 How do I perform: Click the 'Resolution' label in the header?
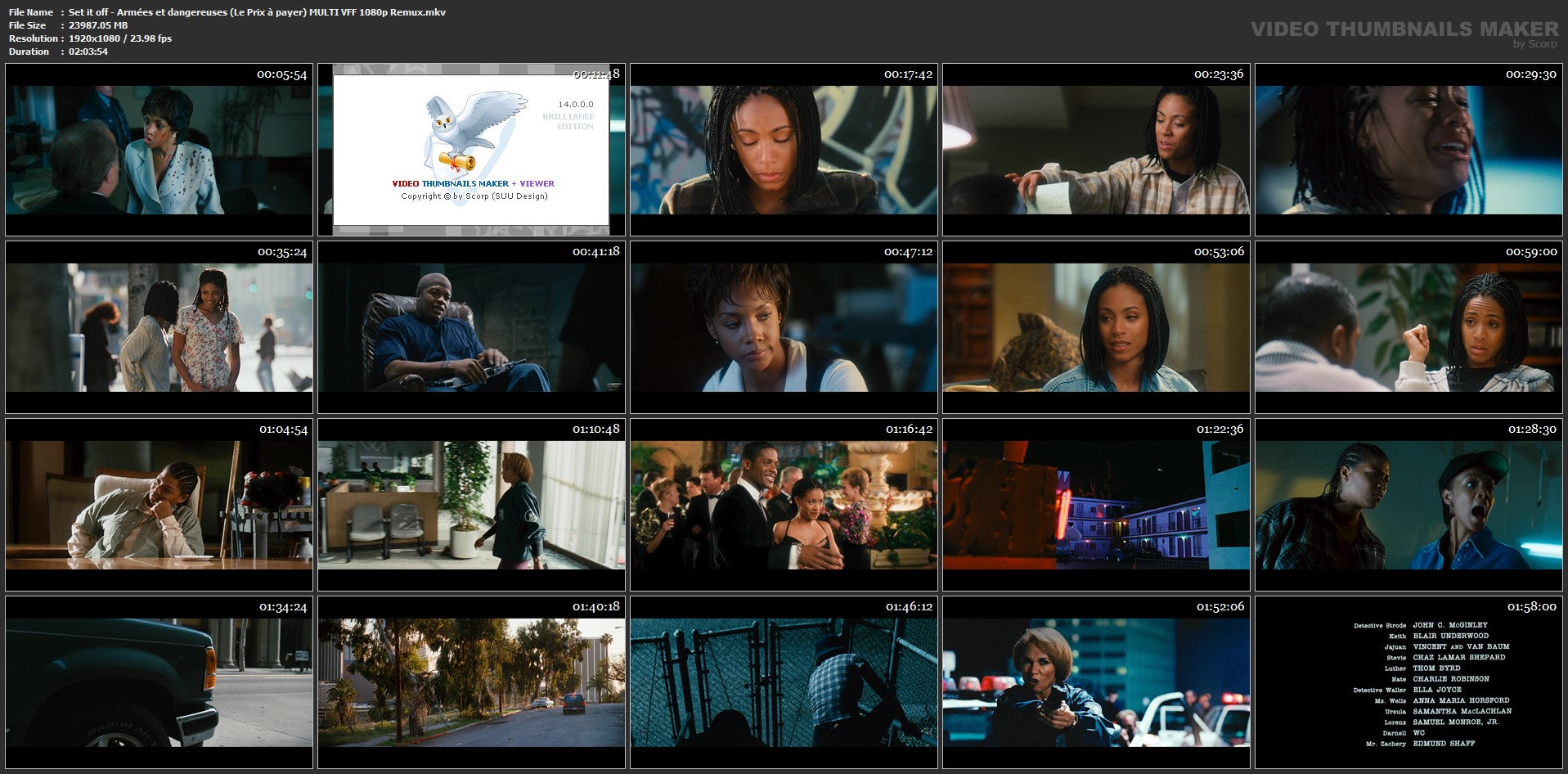(34, 38)
